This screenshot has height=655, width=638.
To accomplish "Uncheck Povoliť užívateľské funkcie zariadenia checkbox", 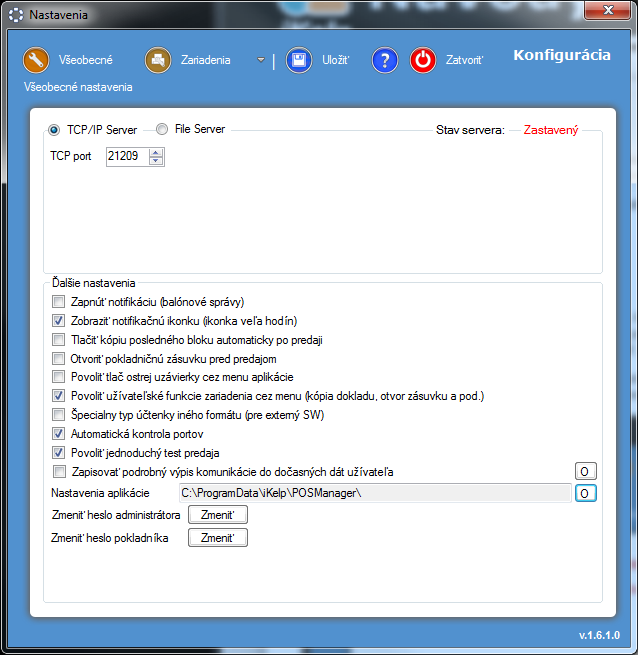I will (x=58, y=395).
